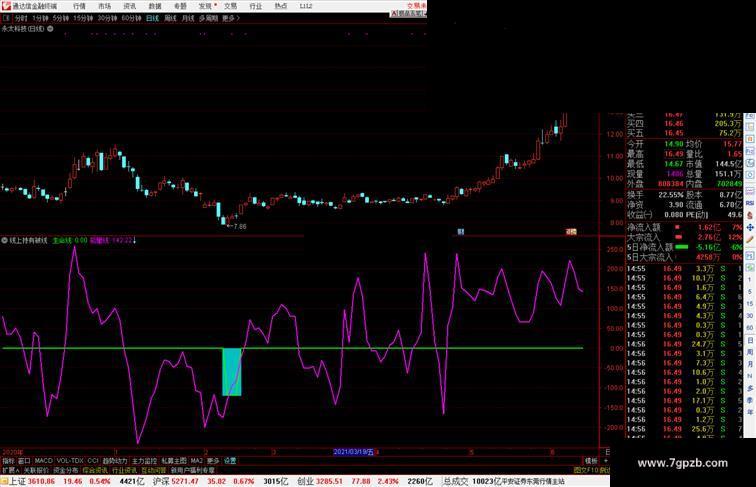Screen dimensions: 756x487
Task: Click the 通达信 app logo icon
Action: coord(6,6)
